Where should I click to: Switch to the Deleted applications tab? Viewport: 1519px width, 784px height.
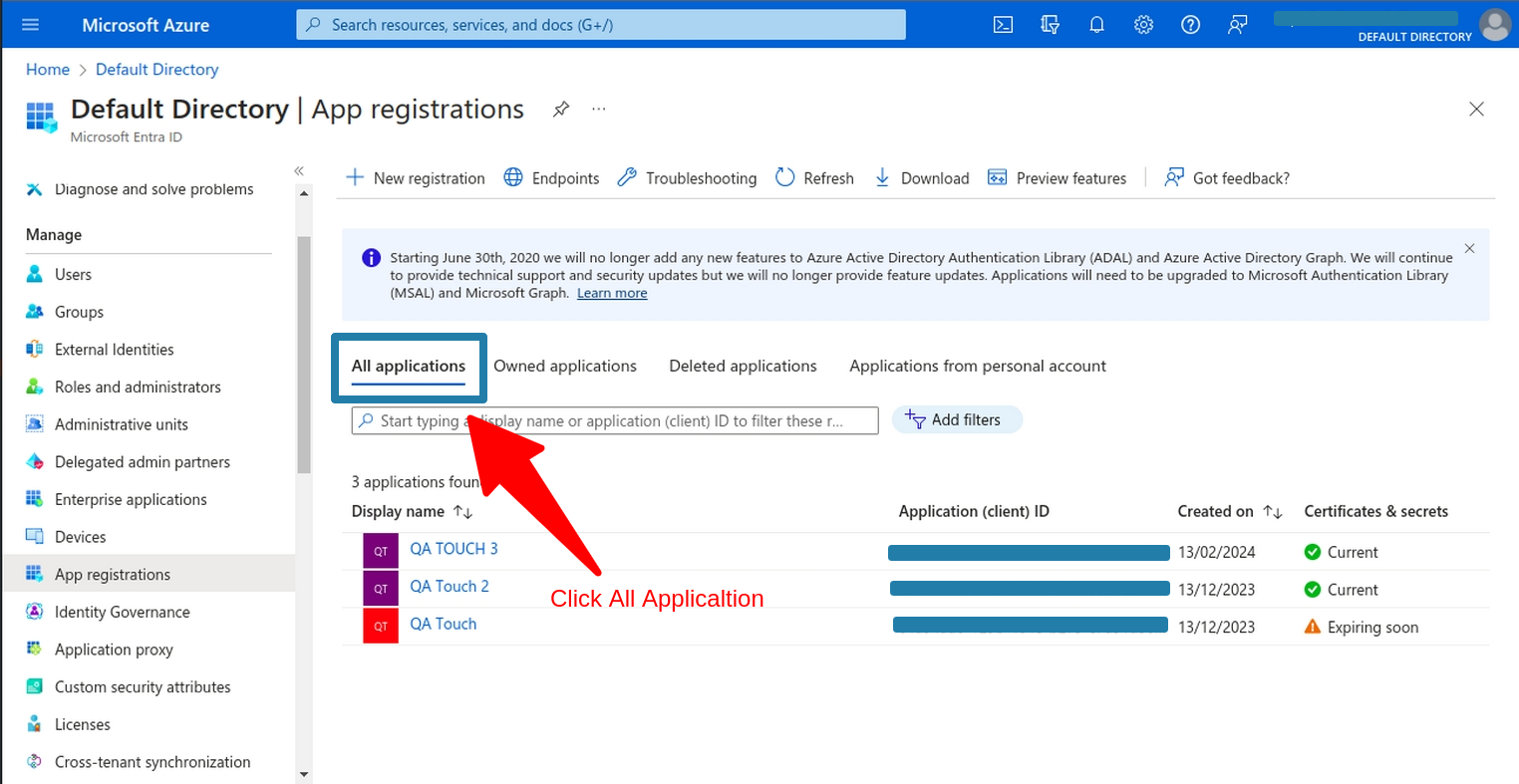[x=743, y=366]
